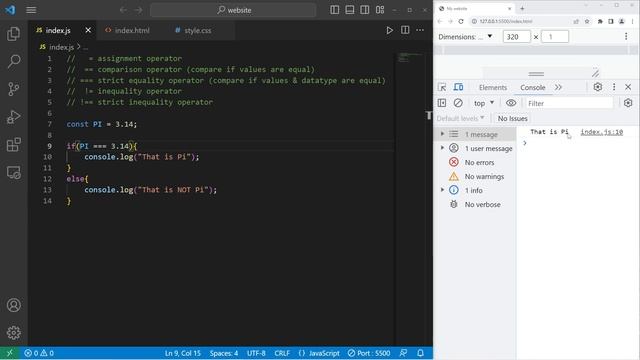Open the Accounts menu icon
This screenshot has width=640, height=360.
(13, 305)
